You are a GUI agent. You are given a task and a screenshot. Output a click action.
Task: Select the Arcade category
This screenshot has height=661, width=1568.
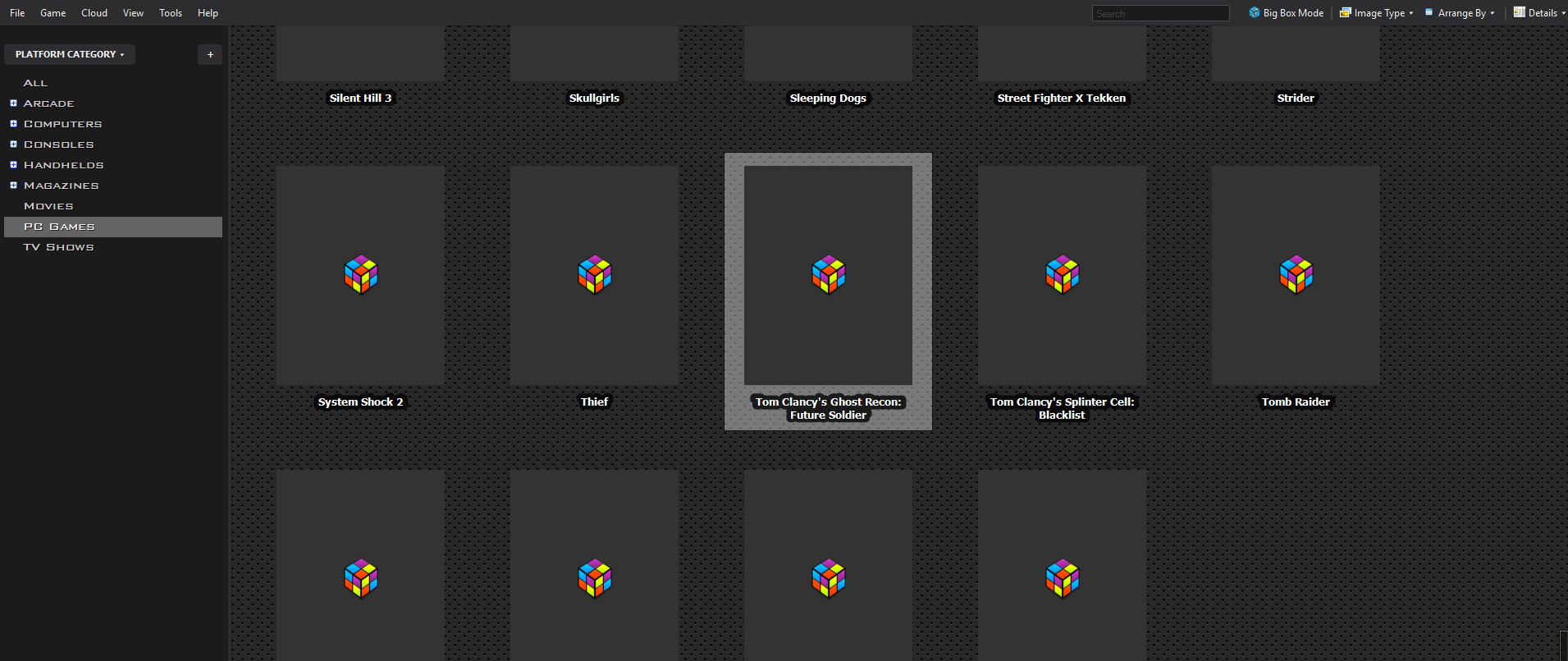[48, 103]
